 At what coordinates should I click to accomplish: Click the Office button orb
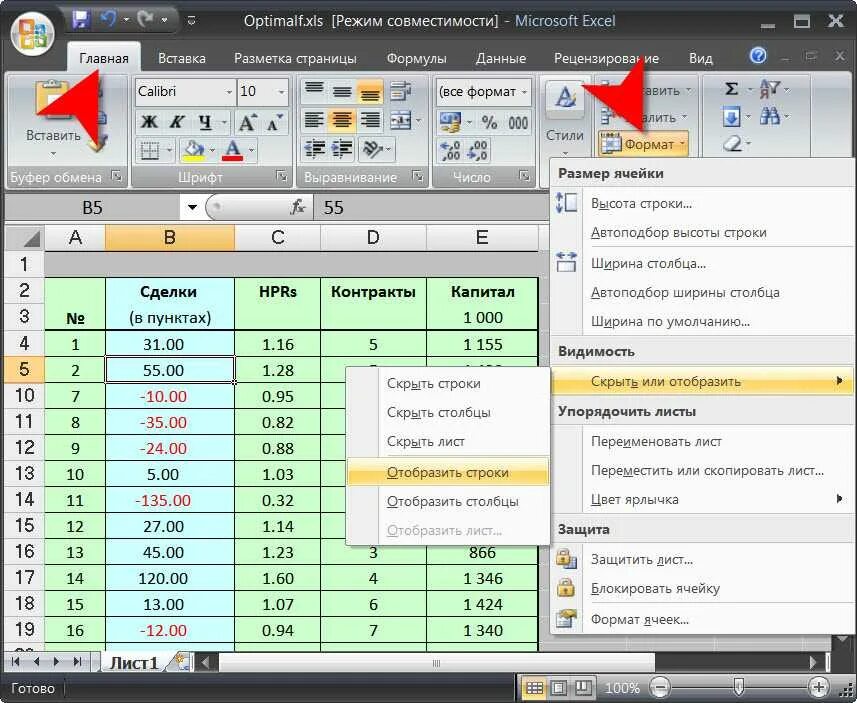tap(32, 32)
